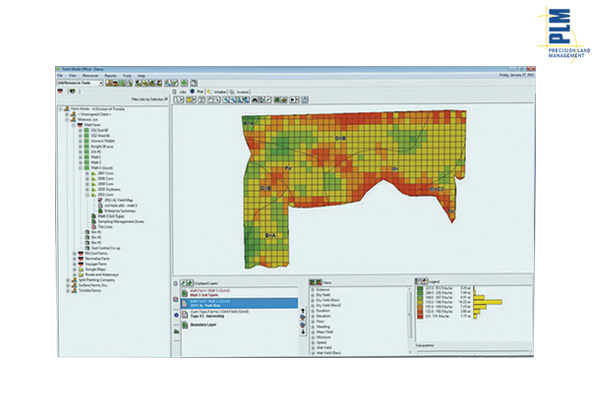Select Enterprise Summary in the tree
Screen dimensions: 600x400
[120, 211]
